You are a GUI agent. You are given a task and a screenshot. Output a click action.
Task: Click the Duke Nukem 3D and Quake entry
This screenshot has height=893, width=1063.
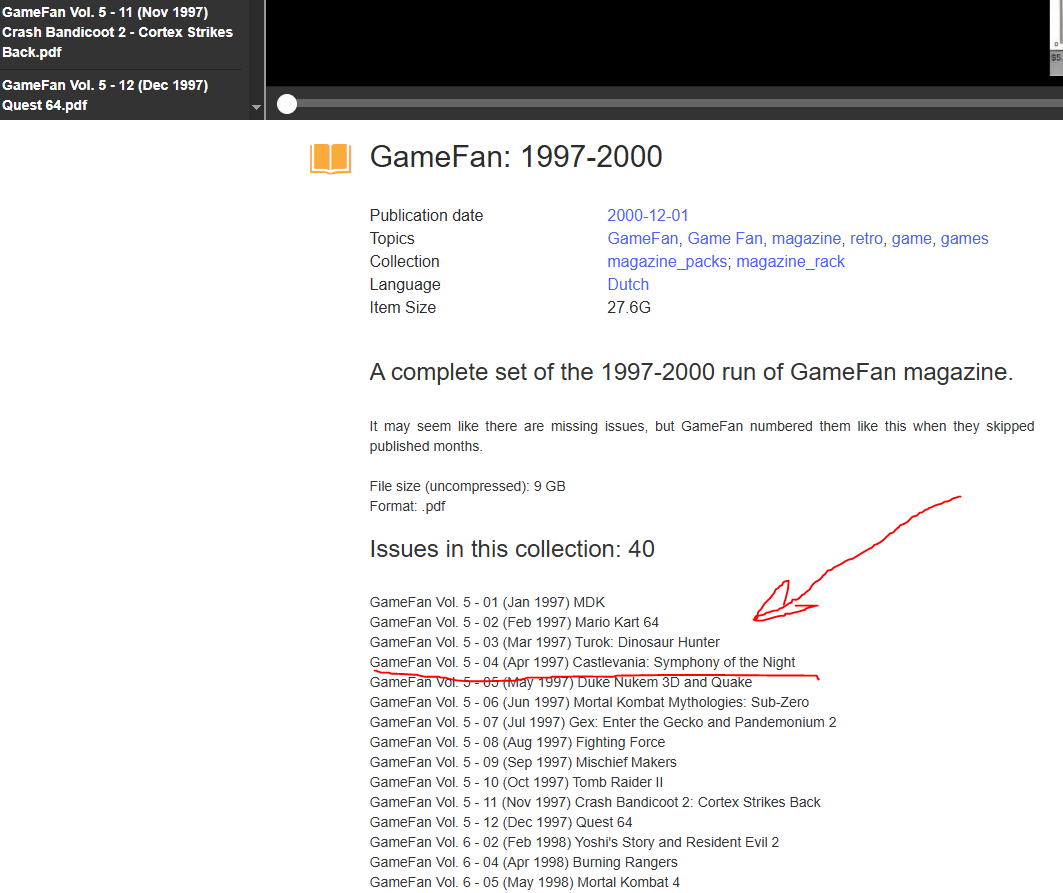point(561,682)
